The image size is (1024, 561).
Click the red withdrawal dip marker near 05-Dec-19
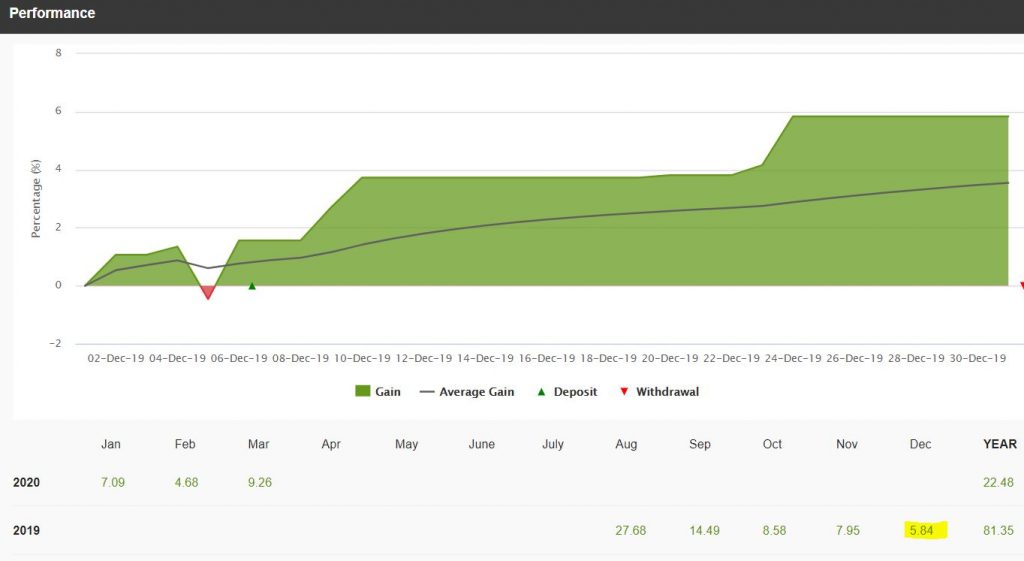point(208,293)
